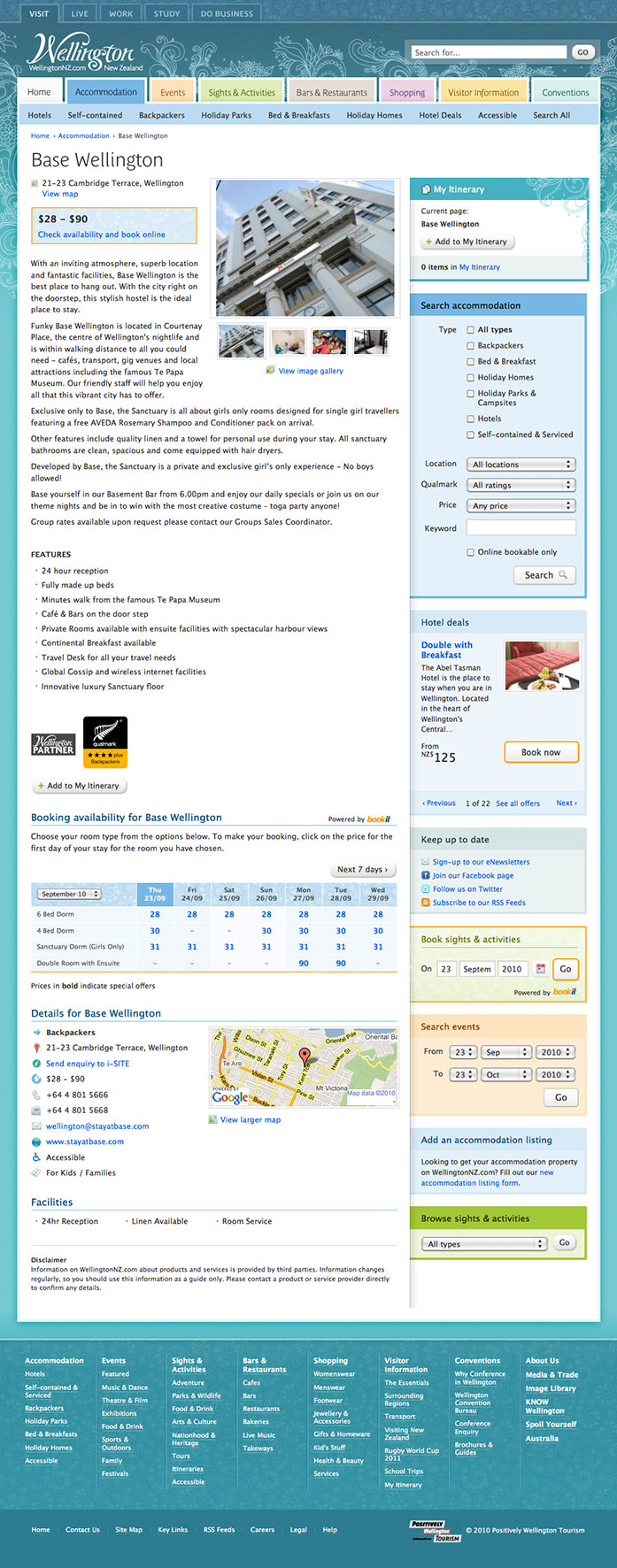Click the i-SITE enquiry icon
This screenshot has height=1568, width=617.
36,1064
